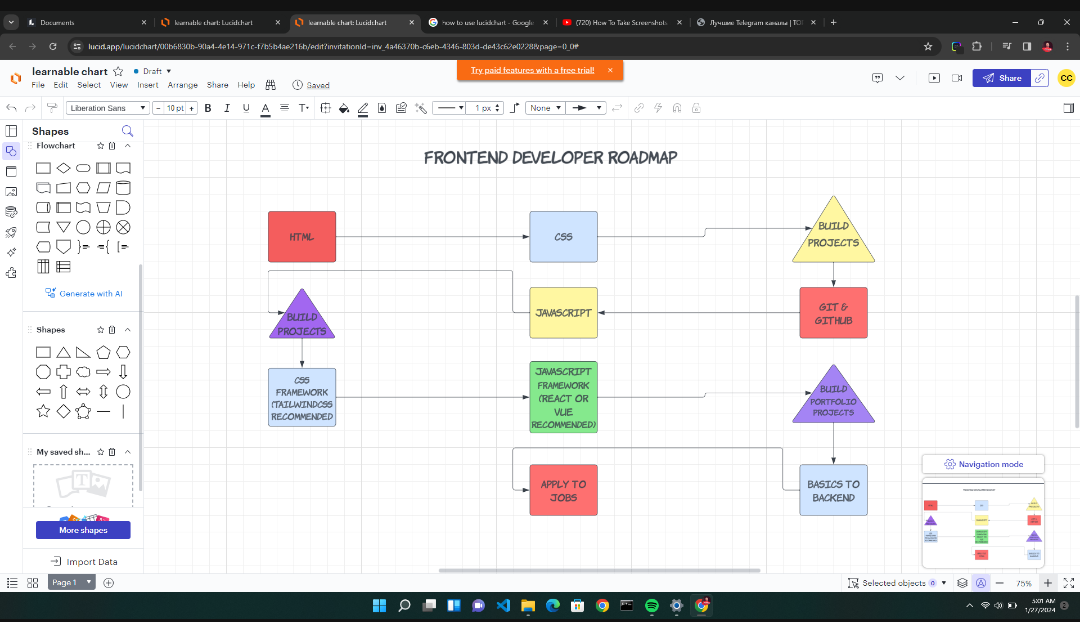The image size is (1080, 622).
Task: Open the shape Search in Shapes panel
Action: [127, 131]
